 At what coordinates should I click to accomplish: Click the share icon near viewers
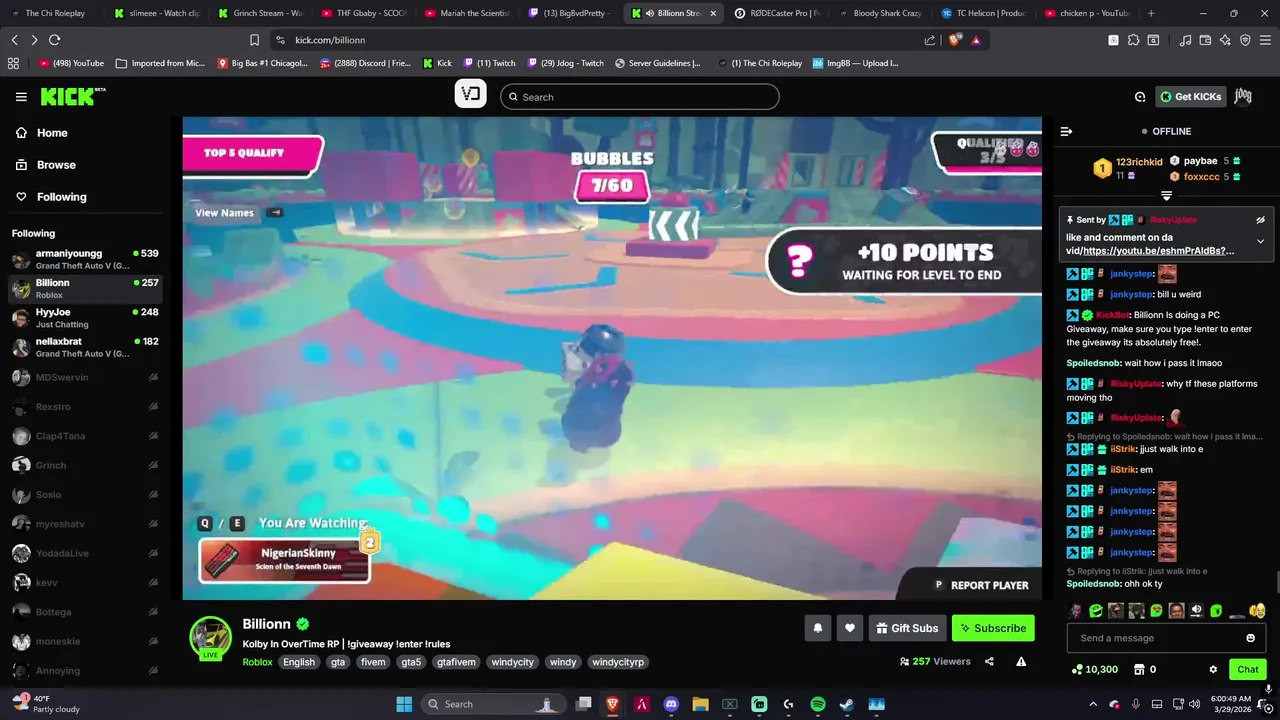tap(989, 661)
